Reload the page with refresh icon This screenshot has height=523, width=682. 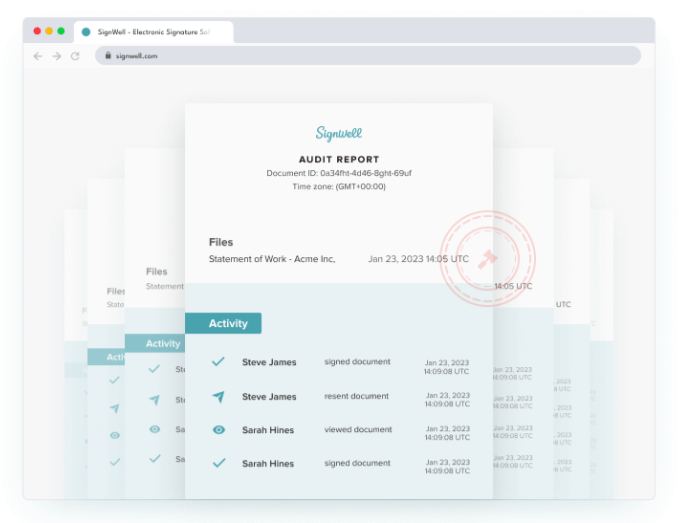click(x=75, y=56)
